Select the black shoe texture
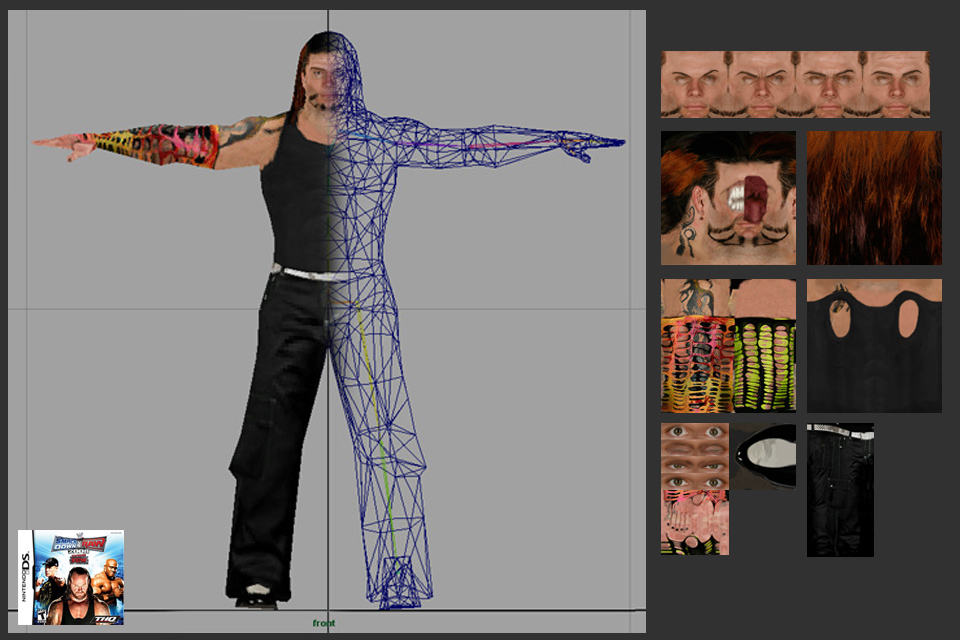960x640 pixels. click(x=763, y=456)
